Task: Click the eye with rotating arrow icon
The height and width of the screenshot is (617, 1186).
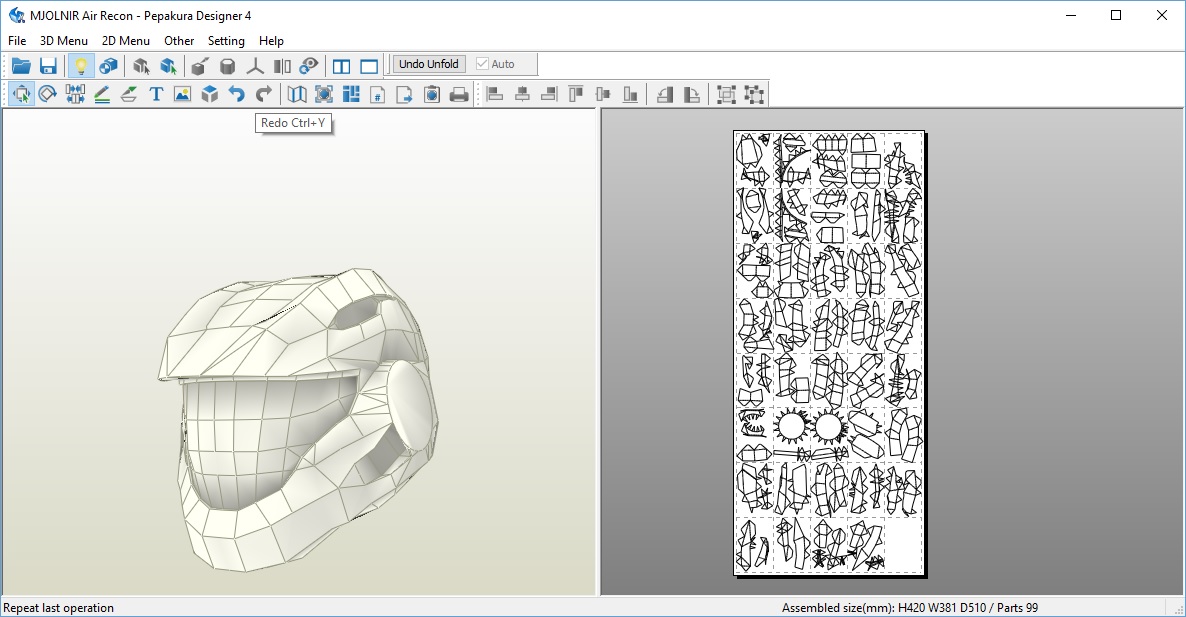Action: [309, 66]
